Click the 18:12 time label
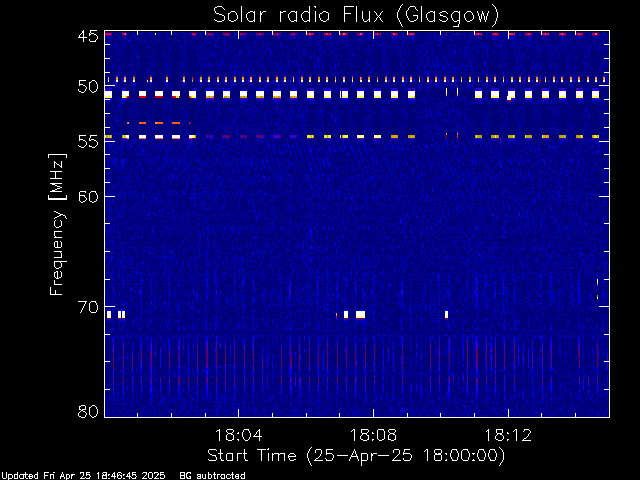Viewport: 640px width, 480px height. (x=508, y=435)
